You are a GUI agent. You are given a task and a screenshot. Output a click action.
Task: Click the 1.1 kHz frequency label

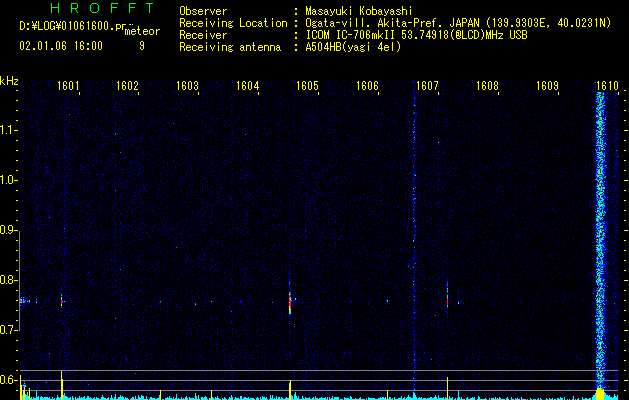tap(9, 130)
